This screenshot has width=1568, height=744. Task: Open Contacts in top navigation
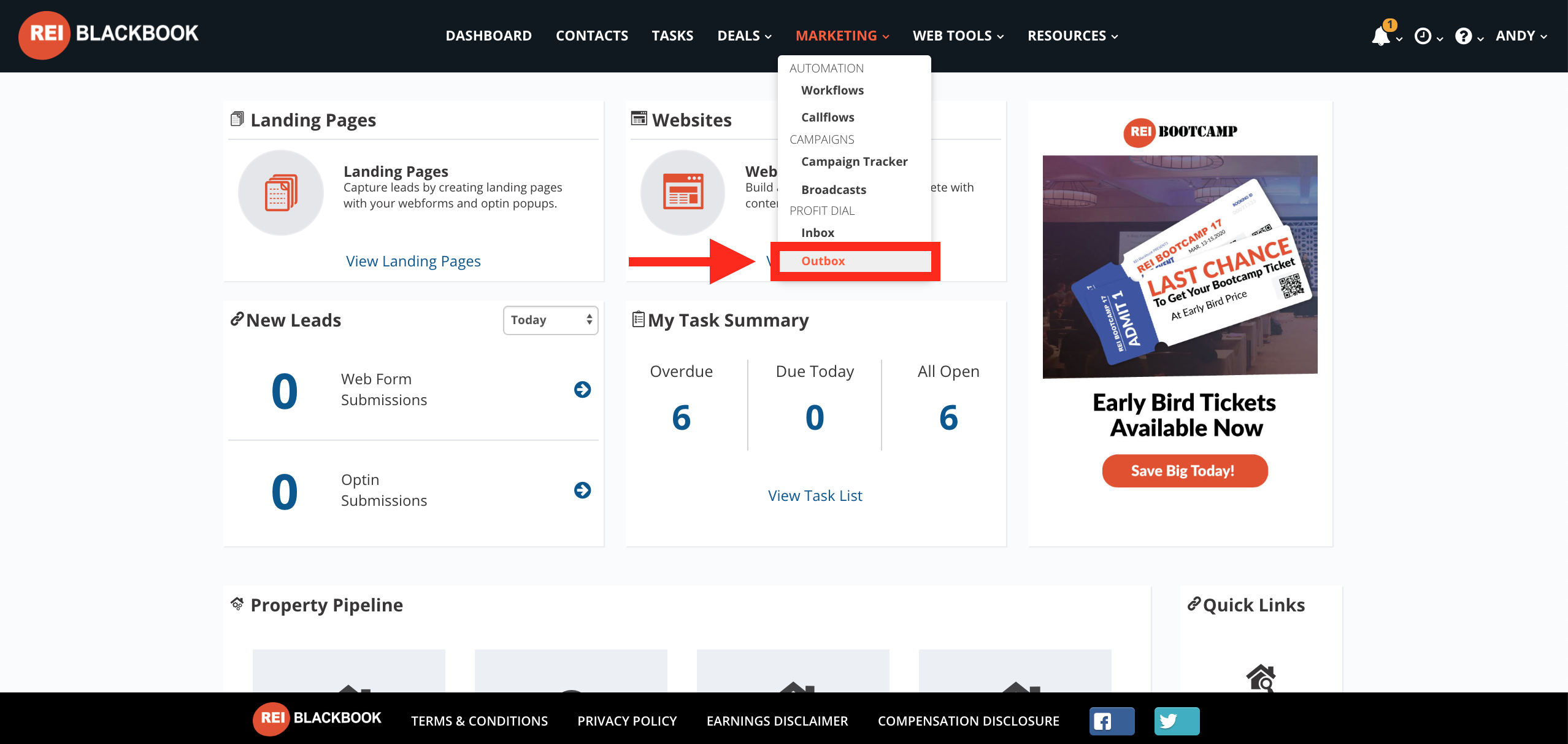coord(591,36)
